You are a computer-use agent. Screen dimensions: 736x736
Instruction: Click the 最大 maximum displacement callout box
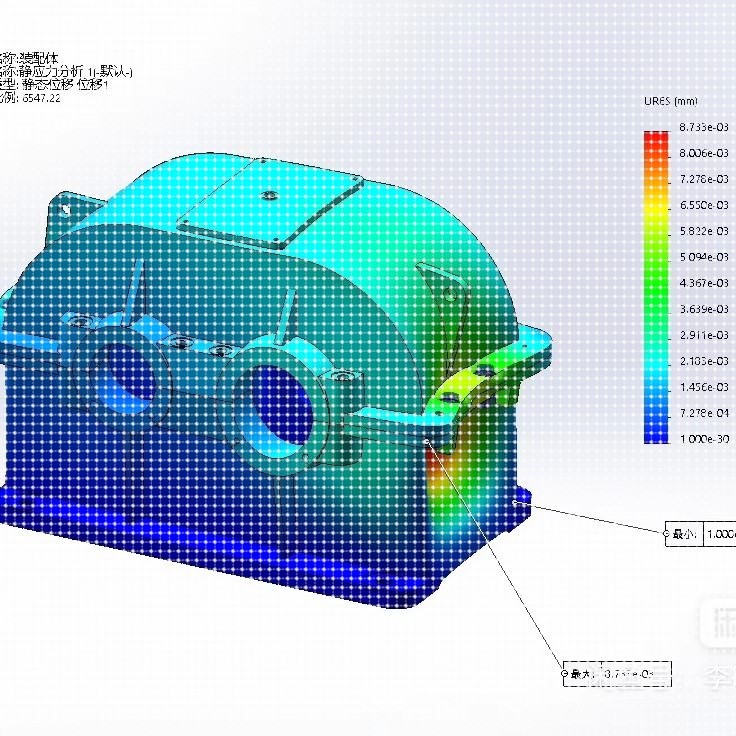(x=617, y=674)
